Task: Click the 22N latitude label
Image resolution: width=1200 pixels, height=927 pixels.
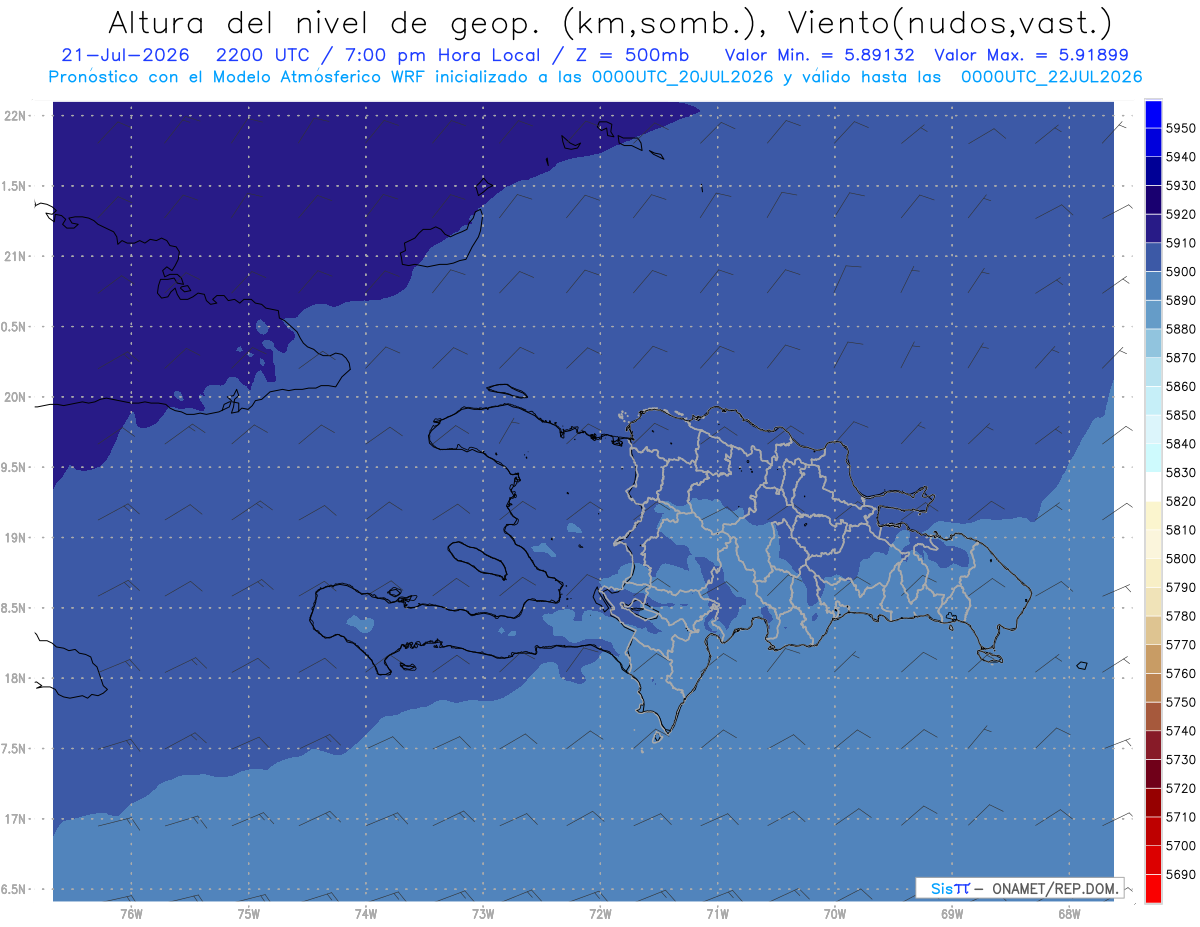Action: [14, 115]
